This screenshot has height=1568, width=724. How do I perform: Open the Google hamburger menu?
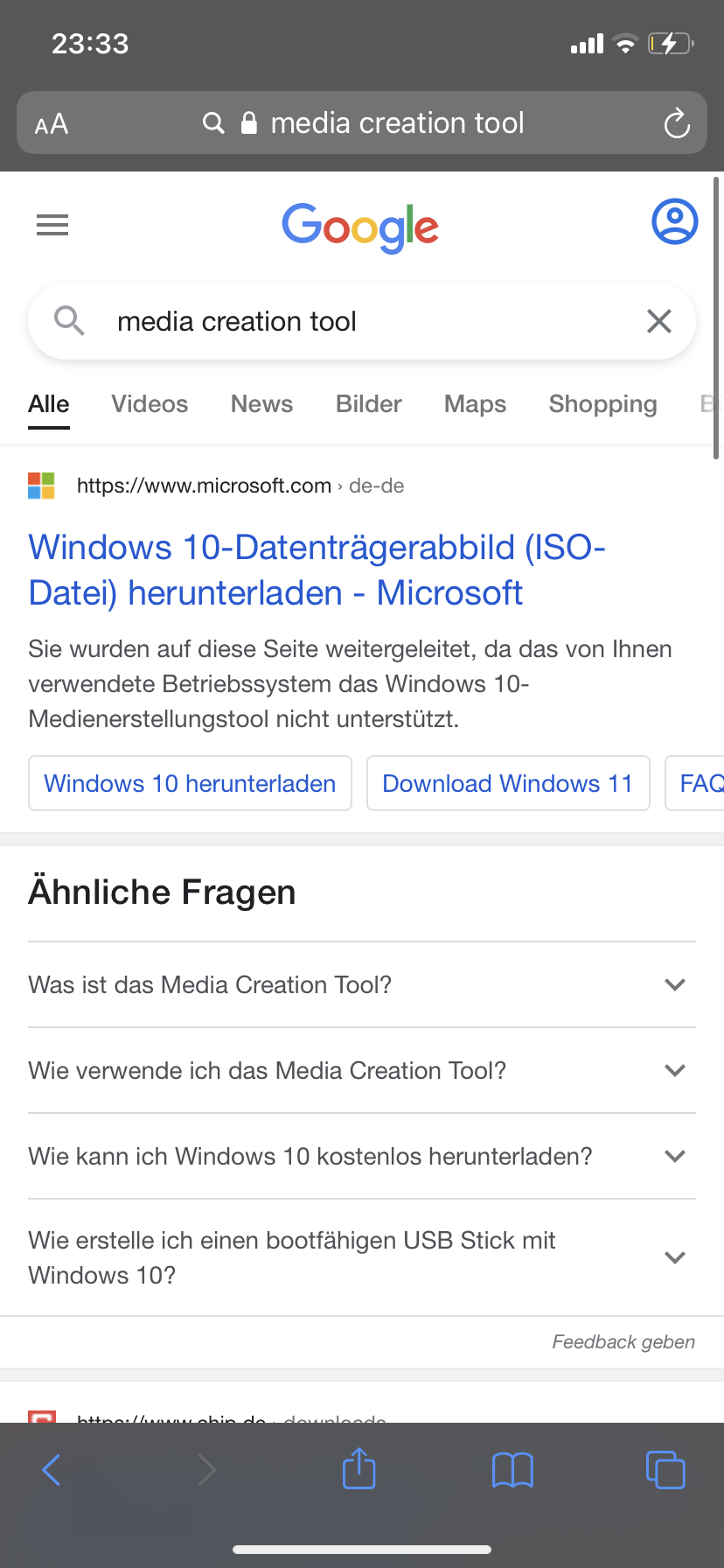(x=52, y=225)
